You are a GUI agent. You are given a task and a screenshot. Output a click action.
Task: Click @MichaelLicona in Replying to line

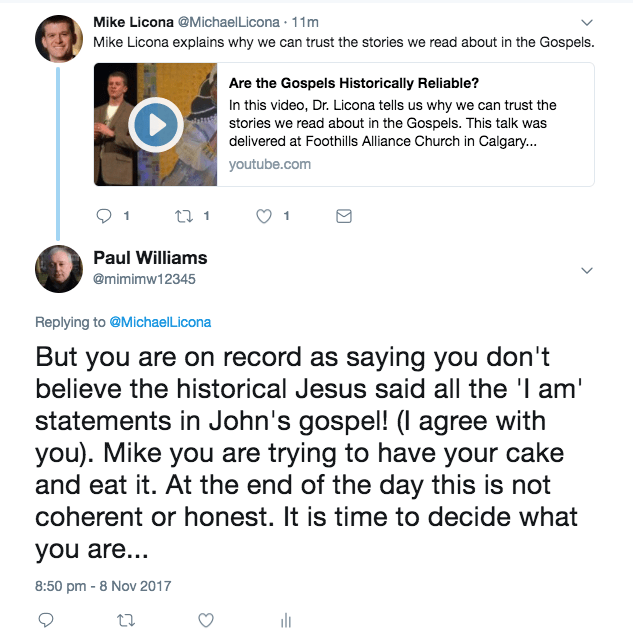pyautogui.click(x=159, y=322)
